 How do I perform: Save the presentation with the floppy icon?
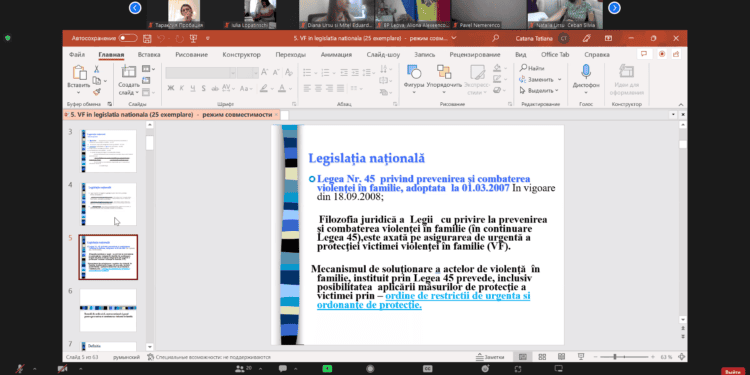coord(147,39)
